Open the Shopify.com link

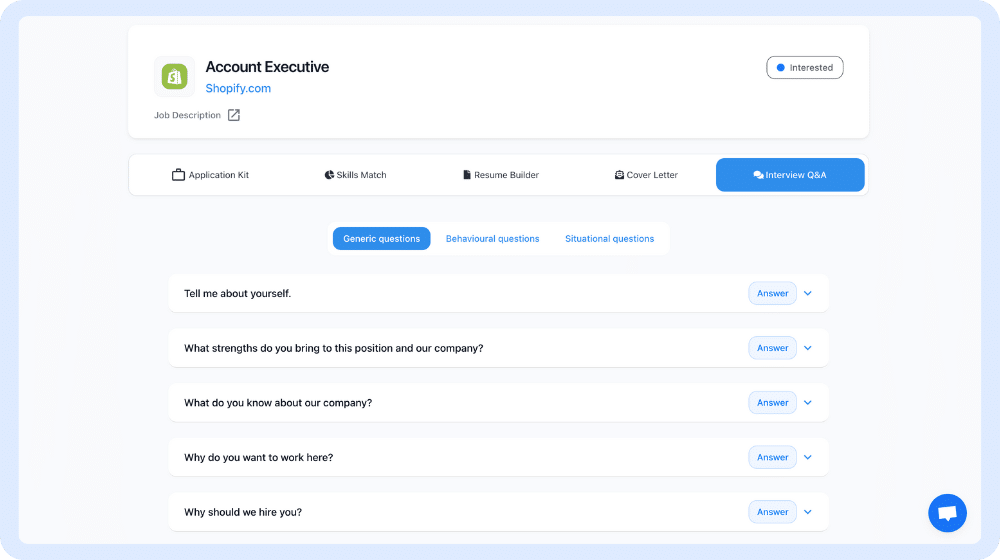(238, 88)
